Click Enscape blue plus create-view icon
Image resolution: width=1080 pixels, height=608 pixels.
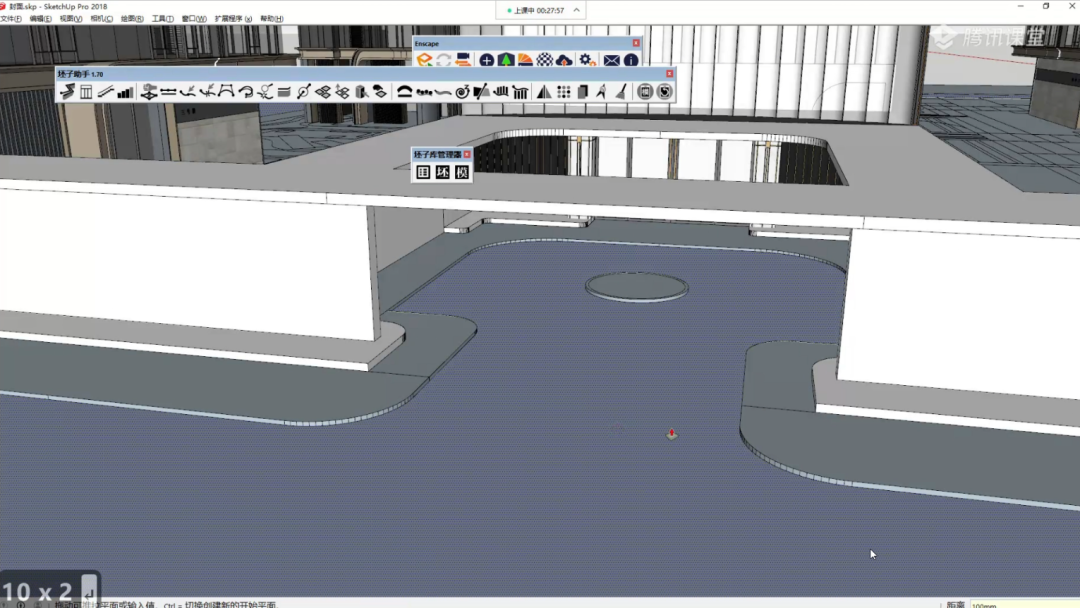pyautogui.click(x=486, y=61)
